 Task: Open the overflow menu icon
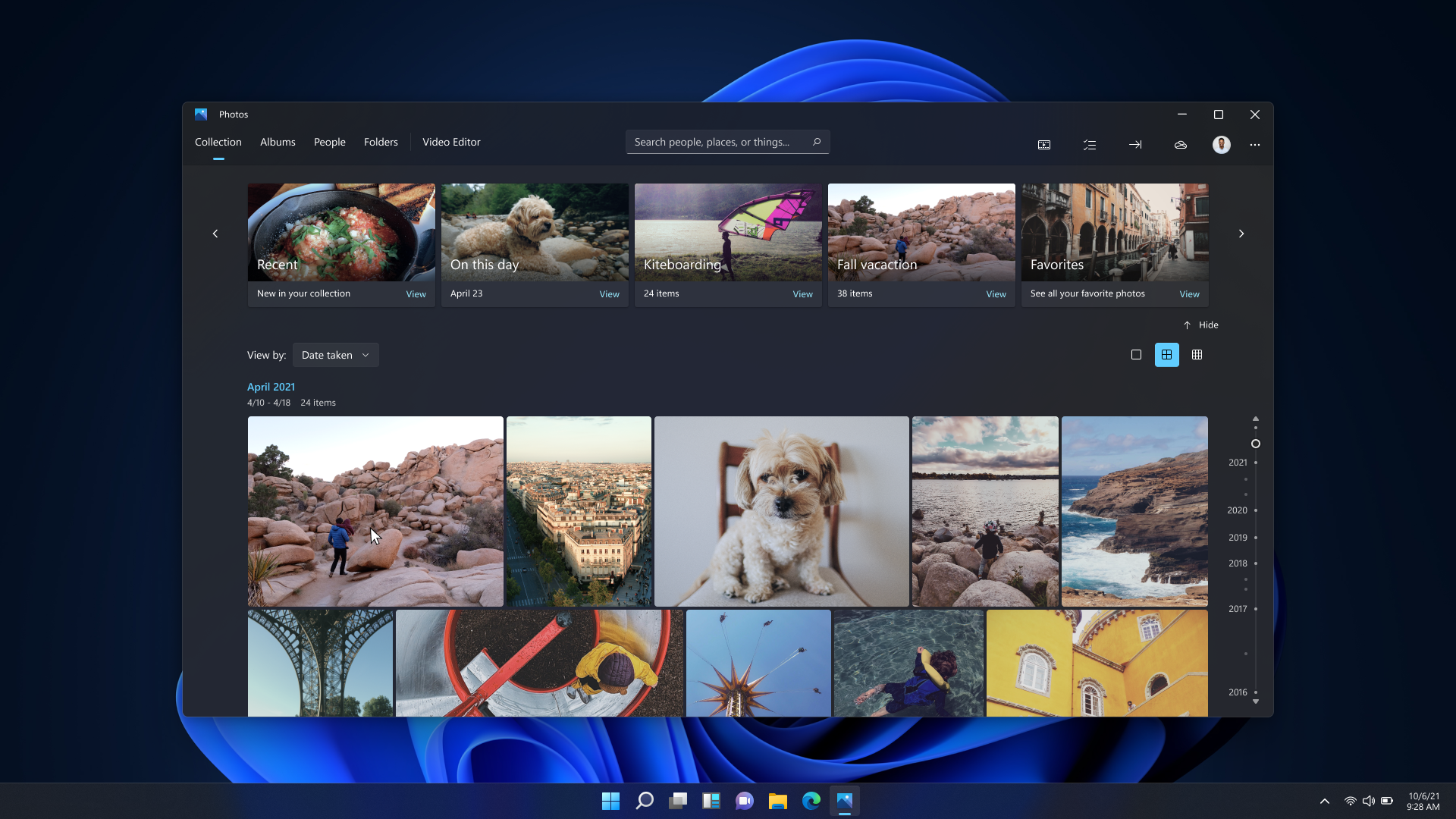pos(1255,144)
